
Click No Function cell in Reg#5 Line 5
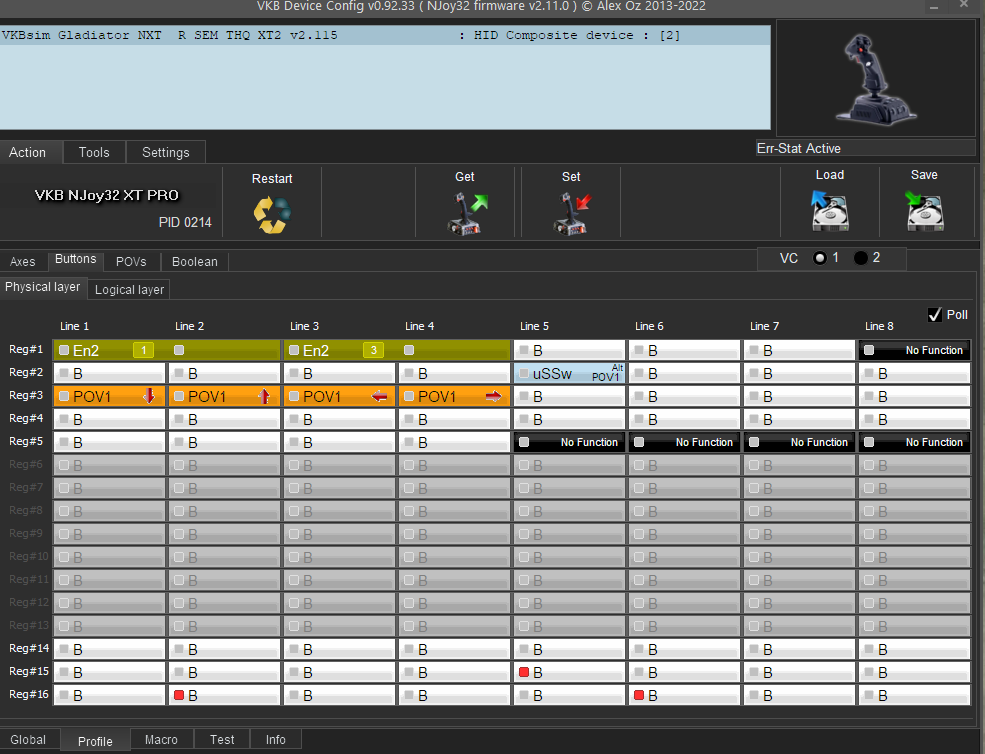pyautogui.click(x=569, y=442)
